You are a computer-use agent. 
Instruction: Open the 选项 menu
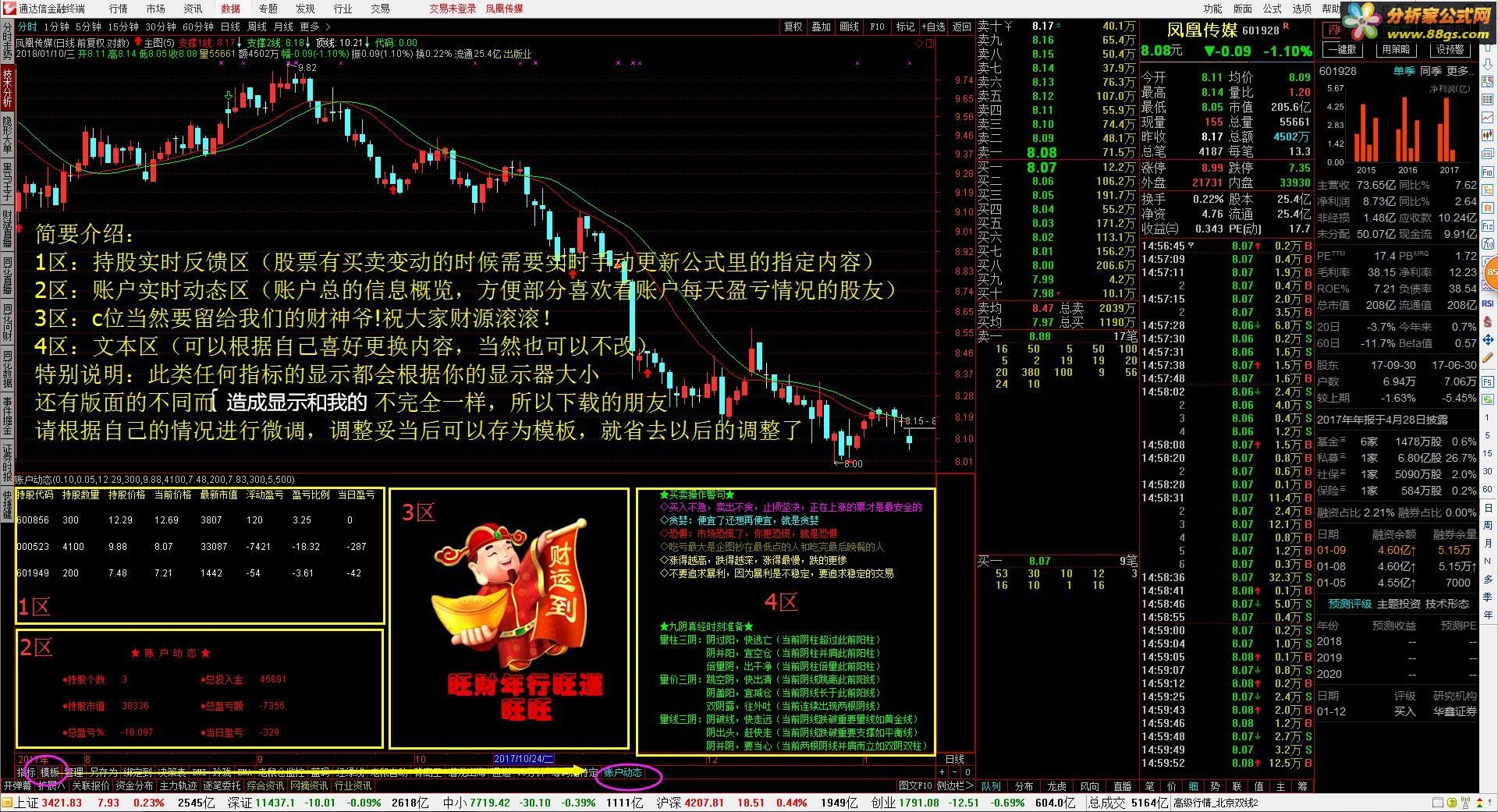[1301, 9]
